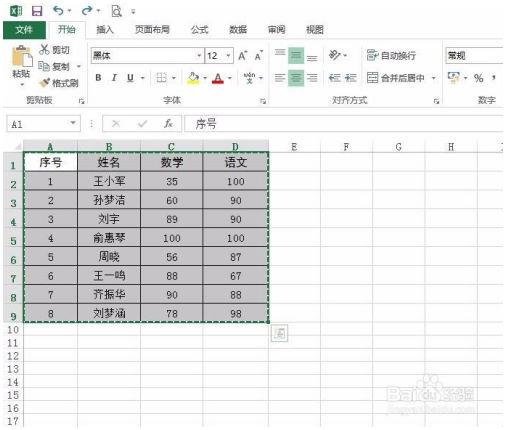Open the font name dropdown
Screen dimensions: 506x430
point(199,55)
